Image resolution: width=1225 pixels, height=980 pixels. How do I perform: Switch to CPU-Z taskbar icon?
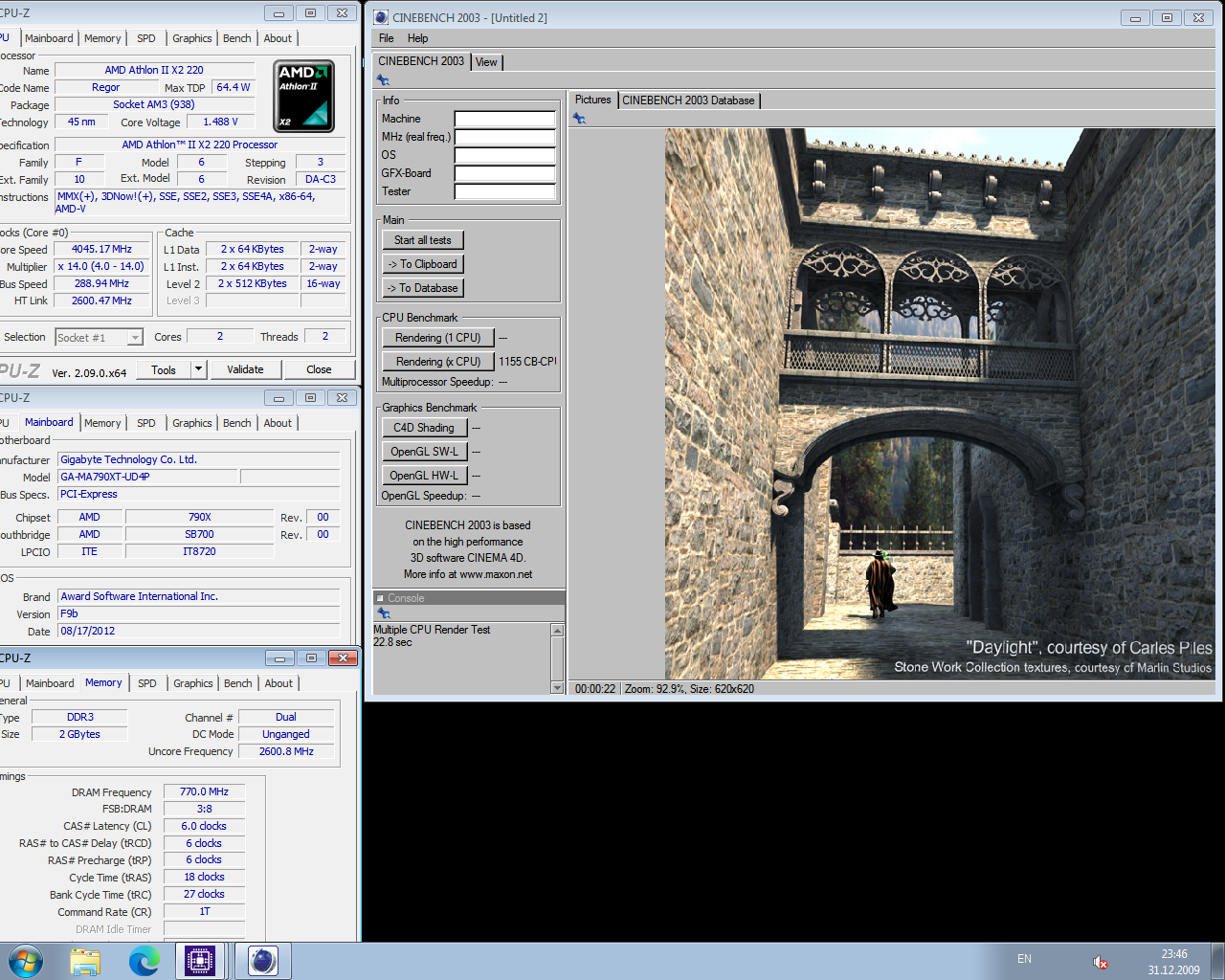pos(200,961)
